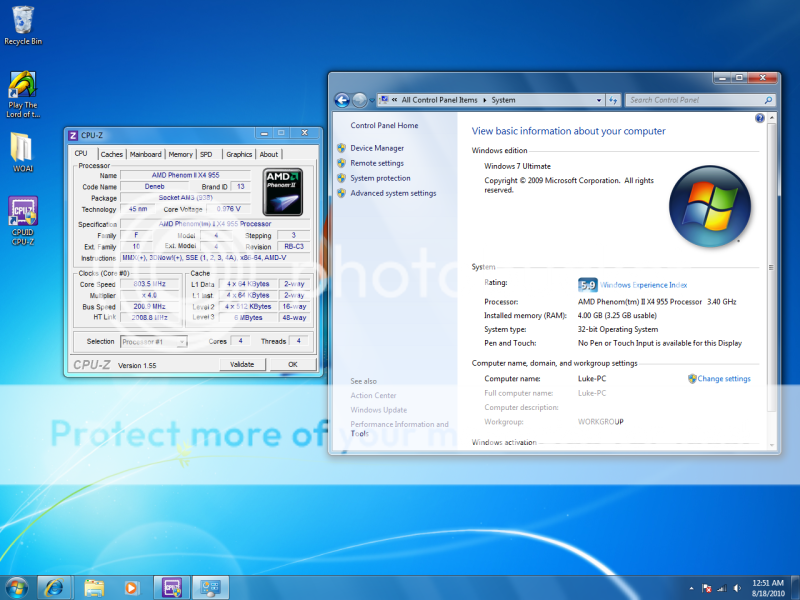Viewport: 800px width, 600px height.
Task: Open the About tab in CPU-Z
Action: click(x=269, y=154)
